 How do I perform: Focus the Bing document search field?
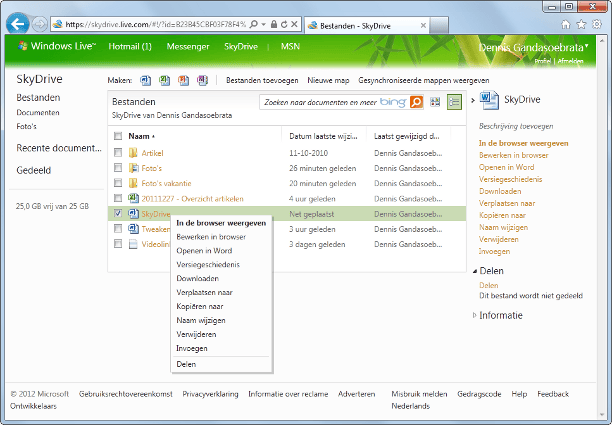[x=334, y=102]
